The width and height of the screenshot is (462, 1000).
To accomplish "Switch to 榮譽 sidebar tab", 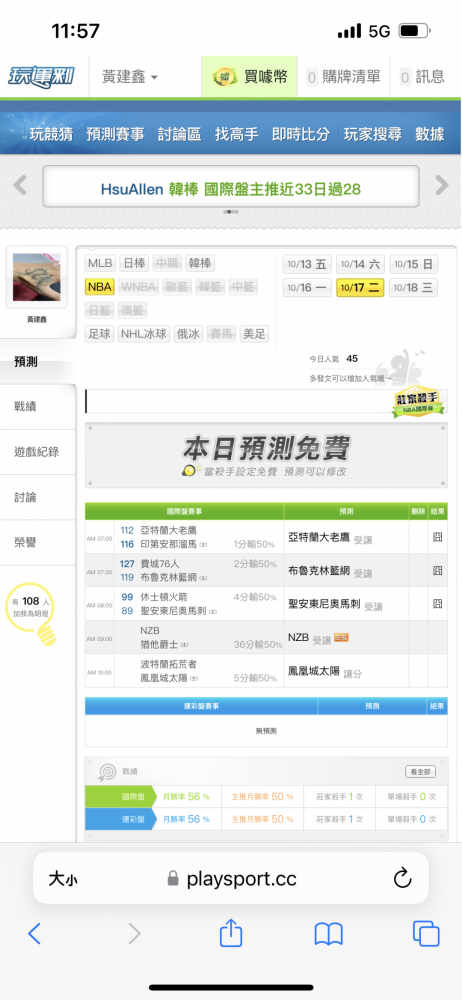I will 38,543.
